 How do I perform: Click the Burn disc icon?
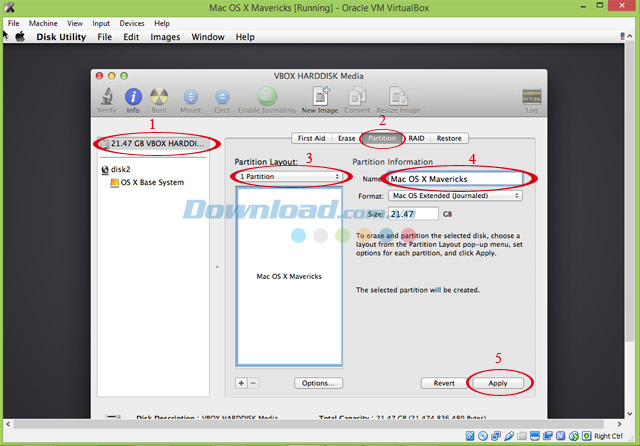tap(159, 97)
